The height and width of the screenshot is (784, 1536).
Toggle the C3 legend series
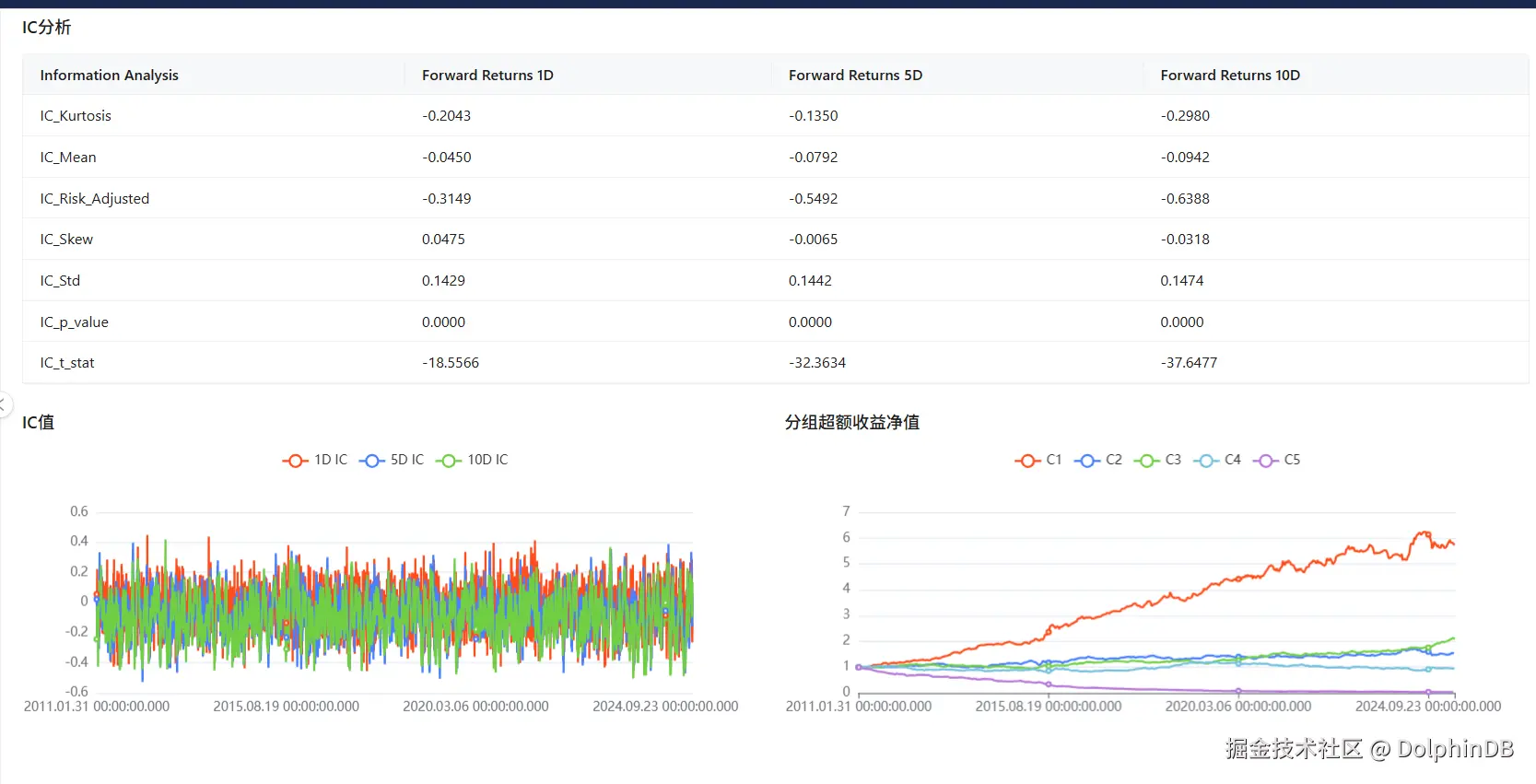coord(1157,460)
